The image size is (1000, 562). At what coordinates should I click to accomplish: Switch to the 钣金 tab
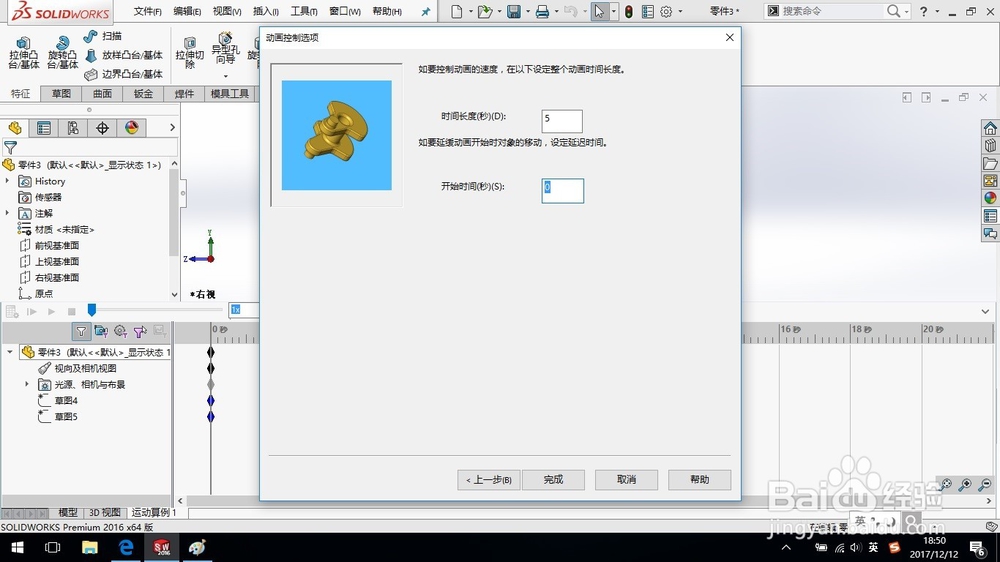[x=143, y=94]
